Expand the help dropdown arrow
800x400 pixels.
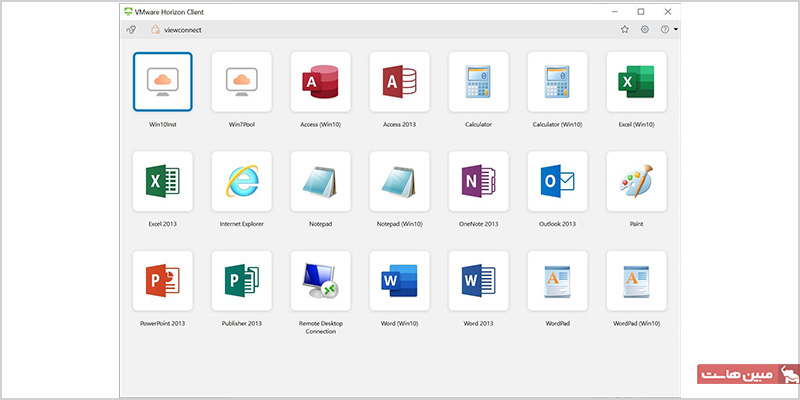coord(676,30)
